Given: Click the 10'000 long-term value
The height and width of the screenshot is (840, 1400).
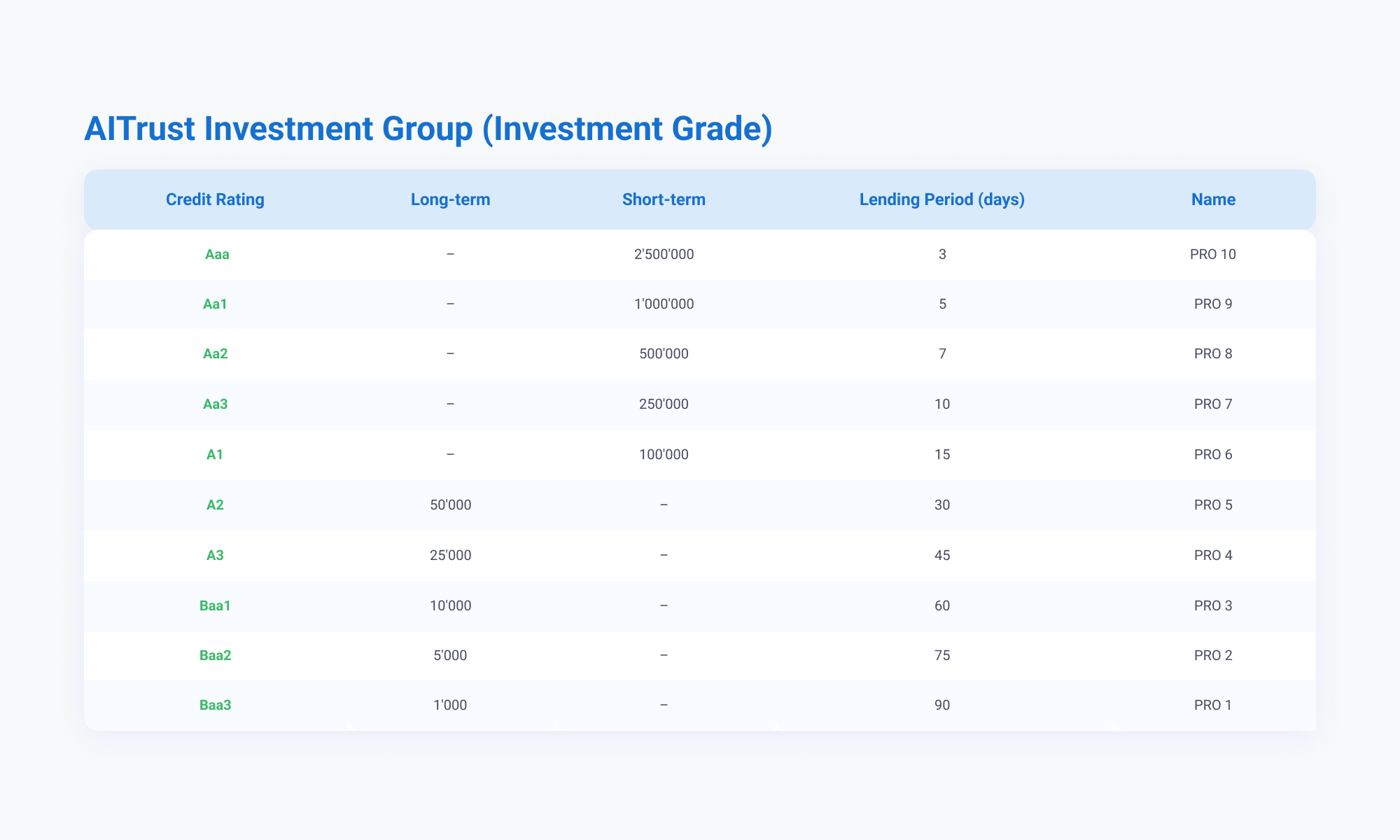Looking at the screenshot, I should [x=451, y=605].
